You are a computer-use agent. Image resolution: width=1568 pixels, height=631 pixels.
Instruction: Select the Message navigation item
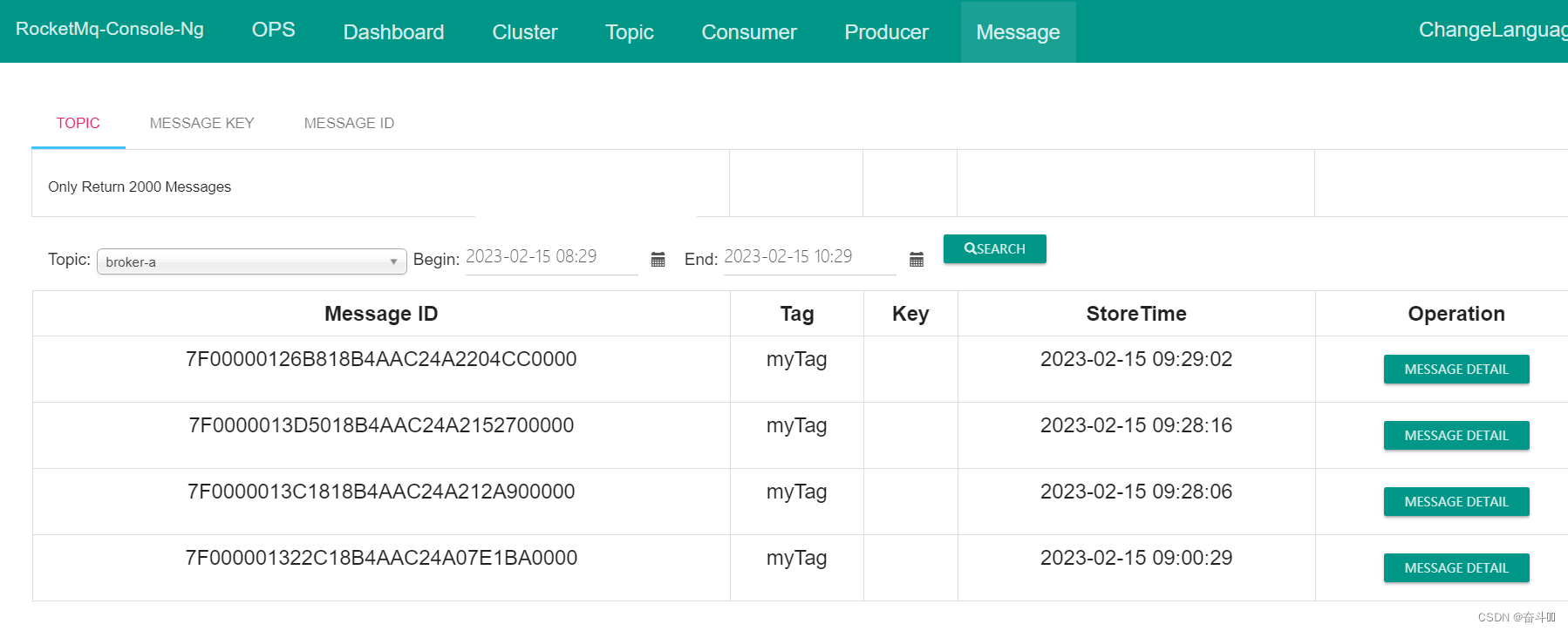[1019, 31]
